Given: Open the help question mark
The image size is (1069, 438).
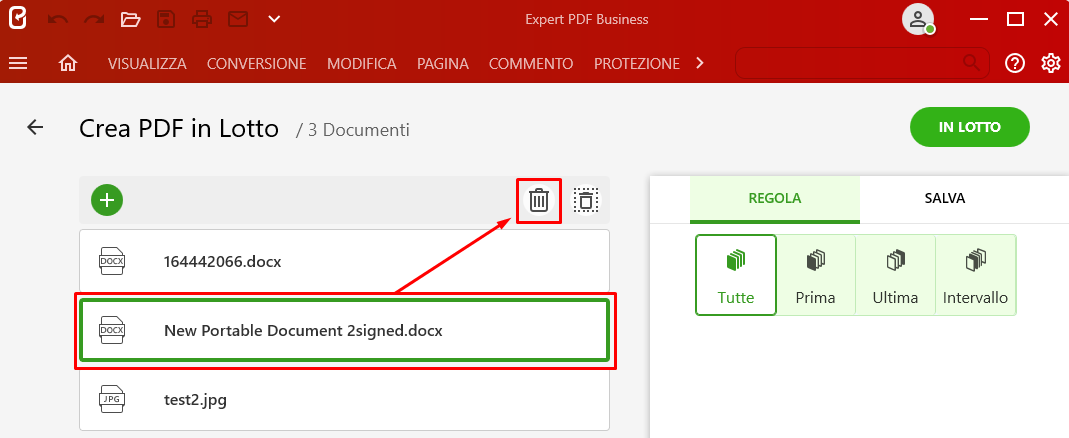Looking at the screenshot, I should (x=1014, y=63).
